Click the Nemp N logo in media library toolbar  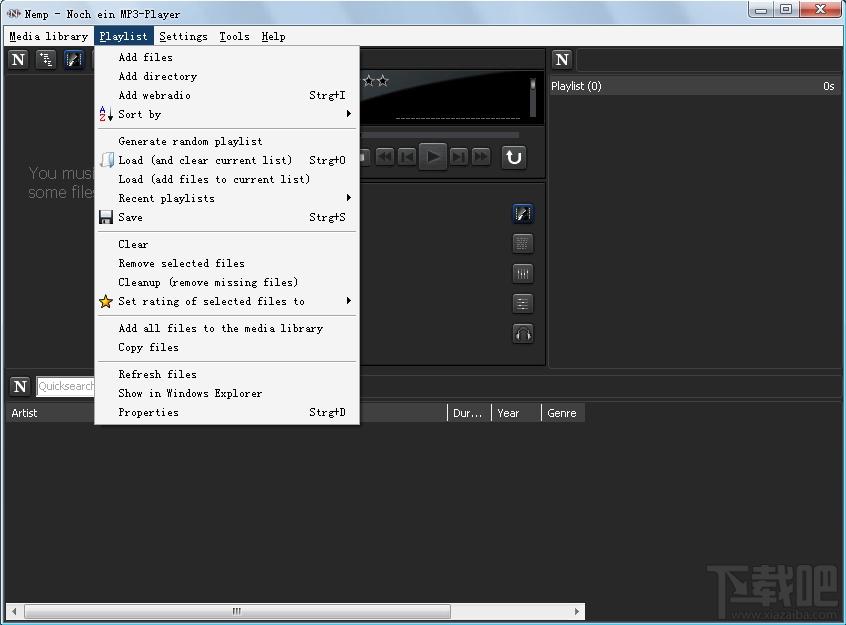pos(18,59)
